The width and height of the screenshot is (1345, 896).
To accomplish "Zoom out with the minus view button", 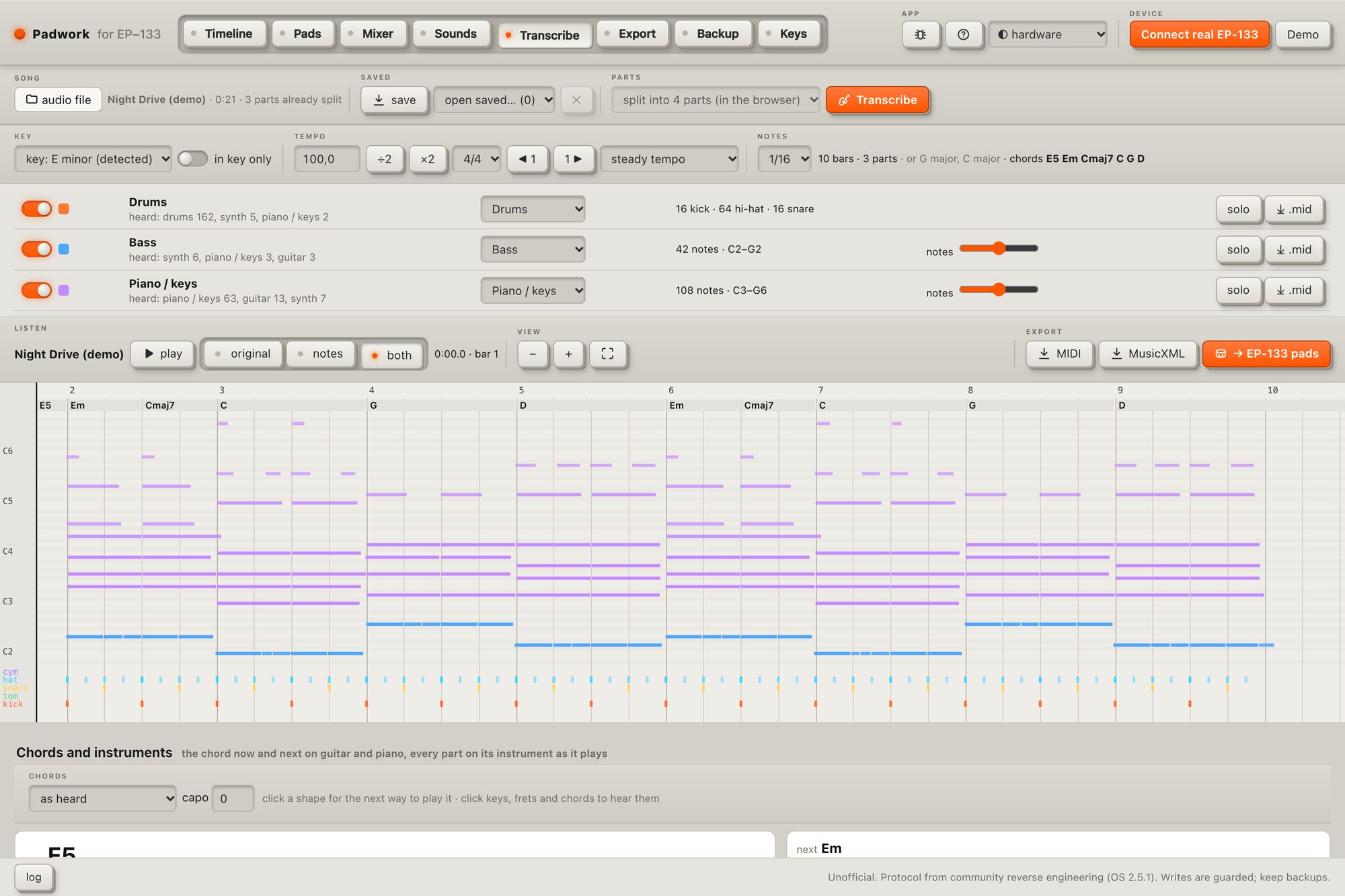I will pos(533,354).
